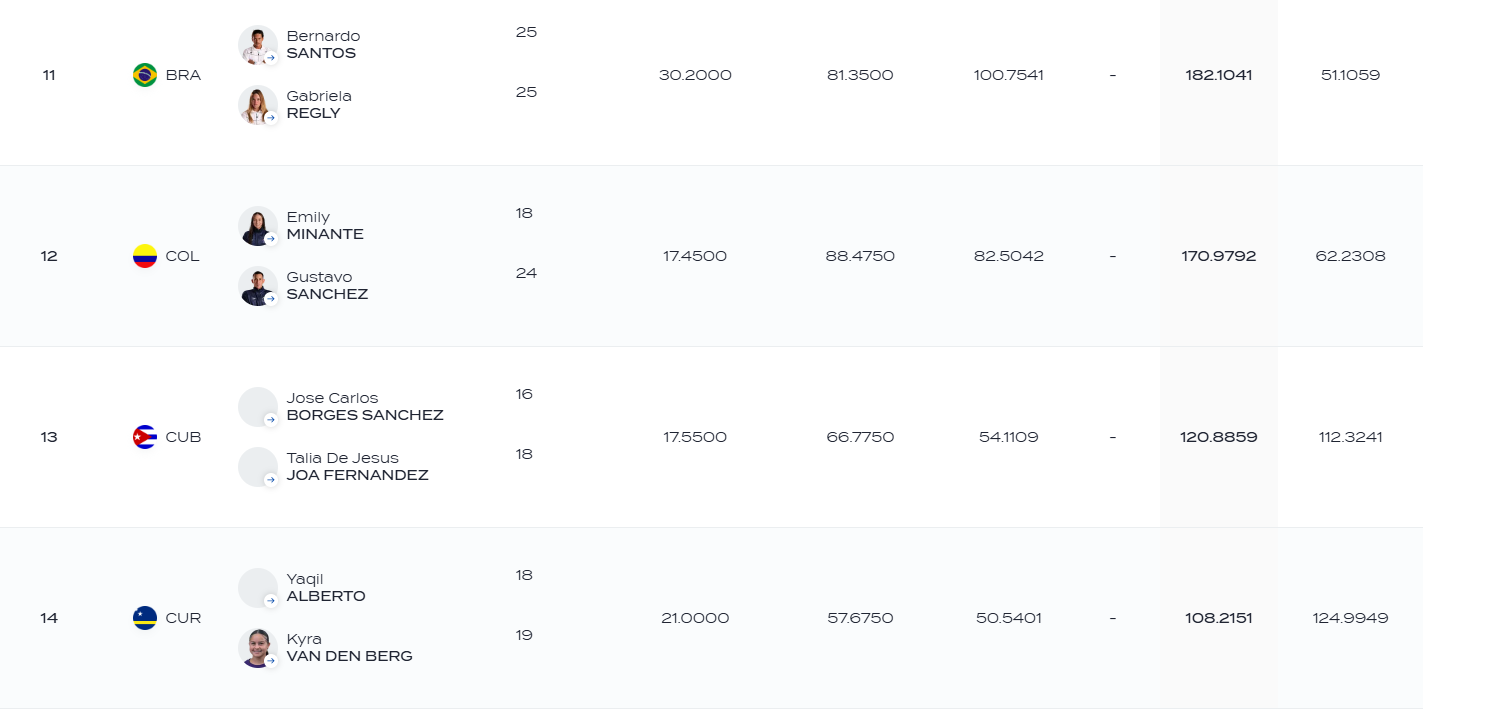
Task: Click Talia De Jesus Joa Fernandez's placeholder avatar
Action: click(258, 467)
